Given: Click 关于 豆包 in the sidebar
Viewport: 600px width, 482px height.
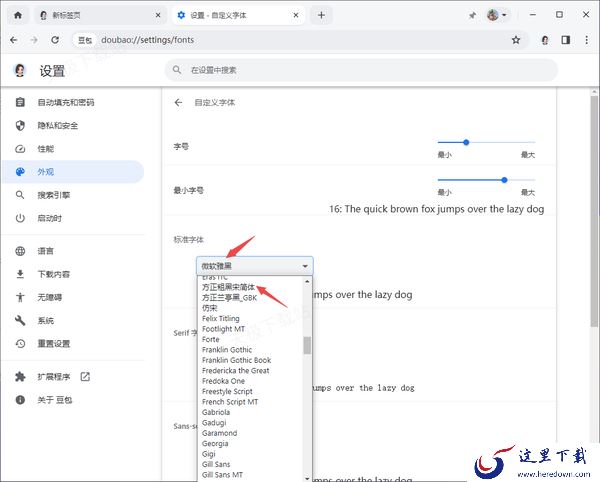Looking at the screenshot, I should pos(54,400).
